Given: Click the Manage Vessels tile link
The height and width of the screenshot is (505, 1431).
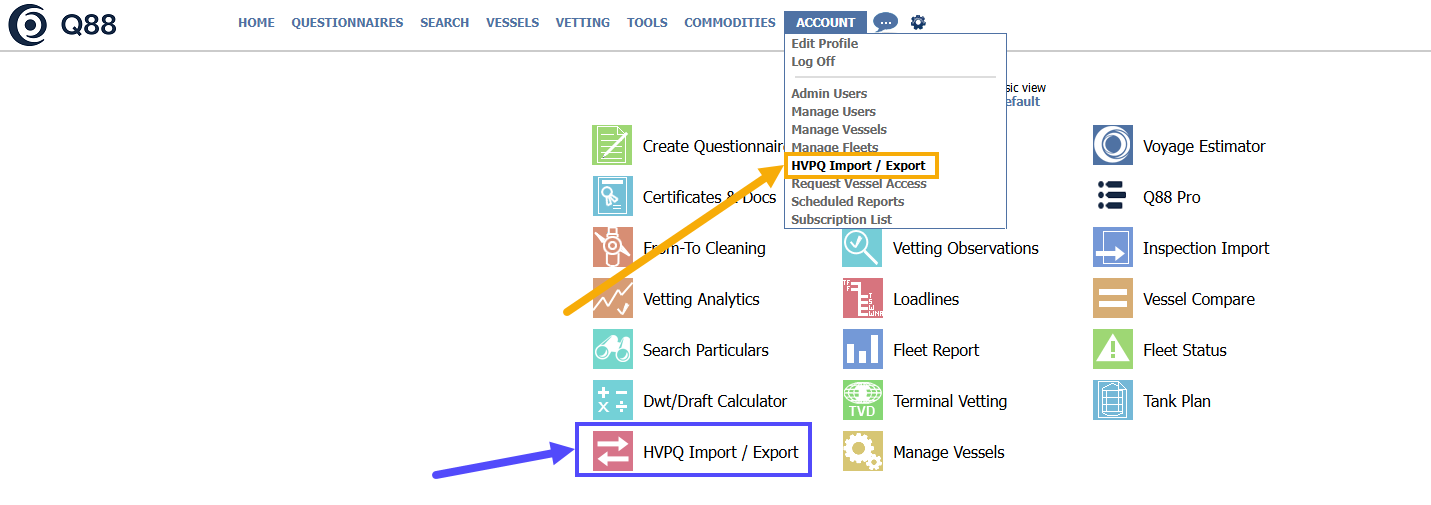Looking at the screenshot, I should (x=948, y=452).
